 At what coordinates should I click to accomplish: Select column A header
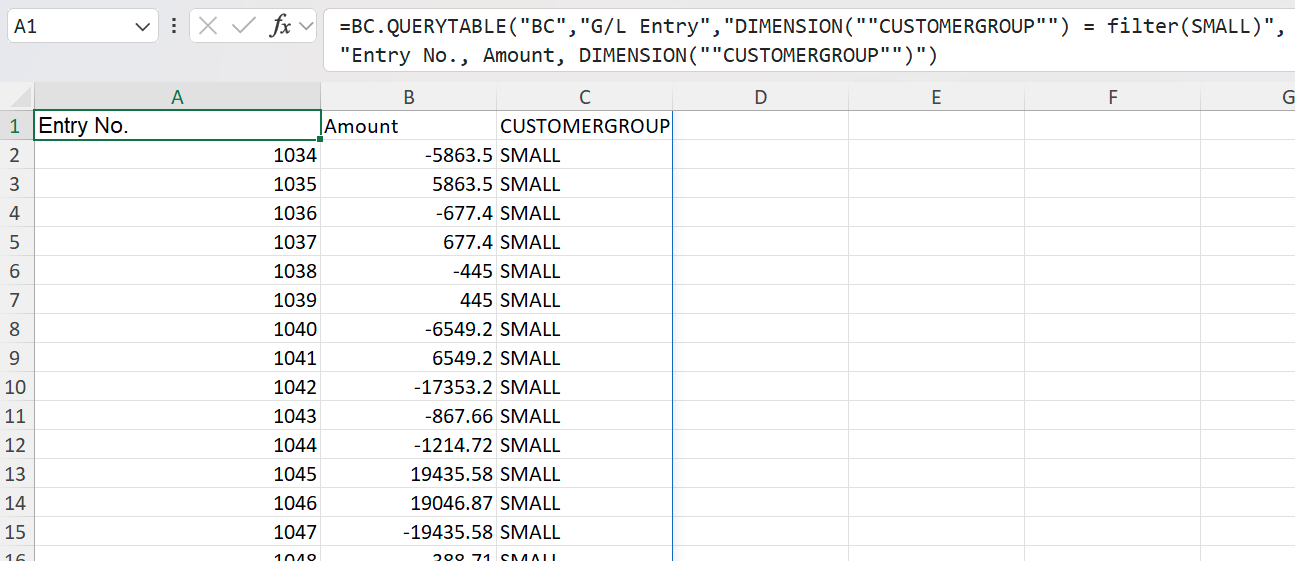pyautogui.click(x=177, y=97)
